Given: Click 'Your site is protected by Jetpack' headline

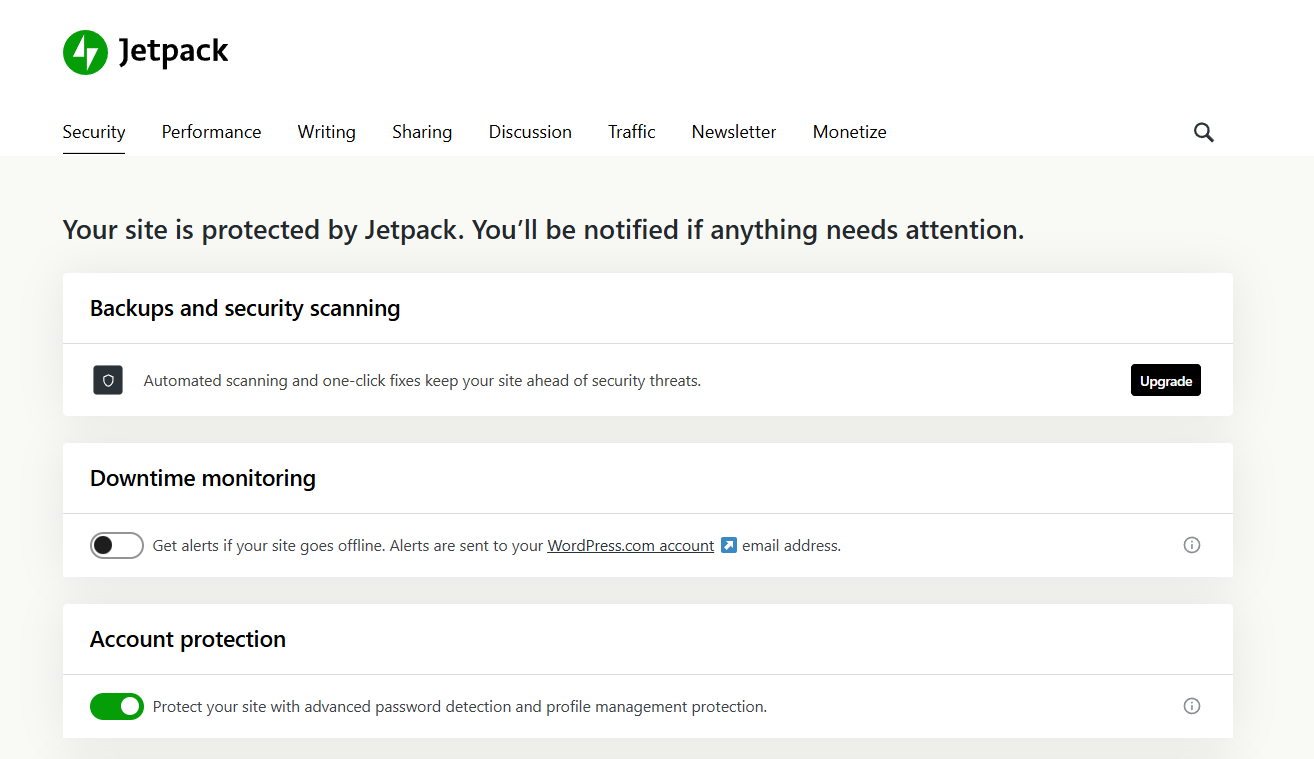Looking at the screenshot, I should point(543,230).
